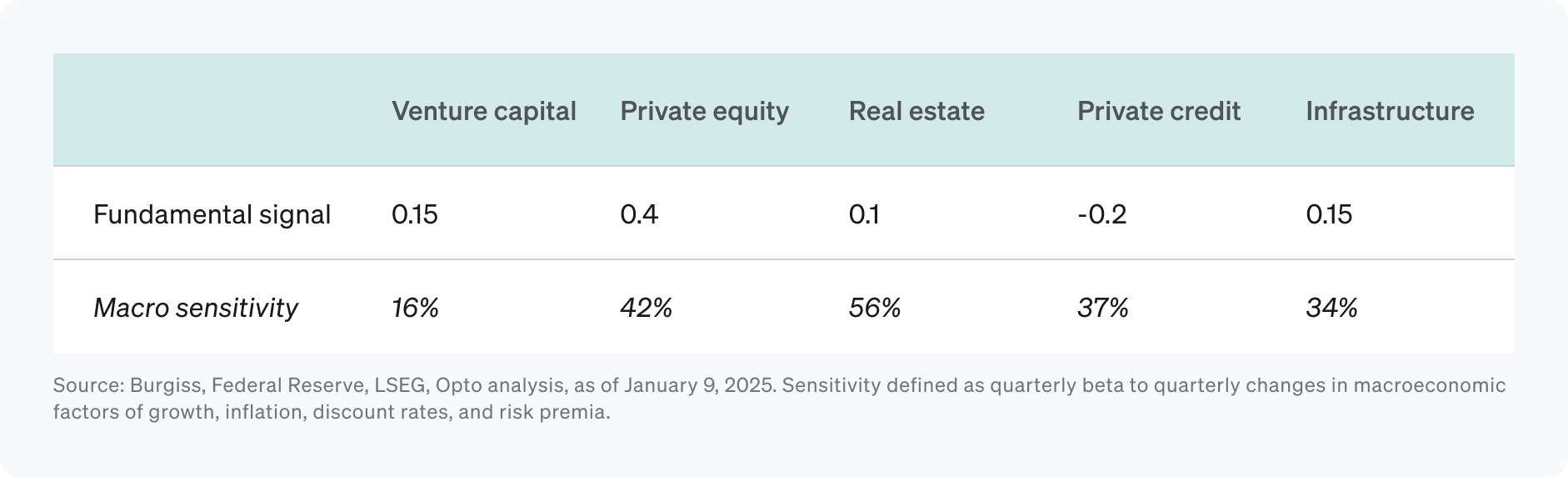Click Venture capital macro sensitivity 16%
This screenshot has height=477, width=1568.
tap(415, 308)
